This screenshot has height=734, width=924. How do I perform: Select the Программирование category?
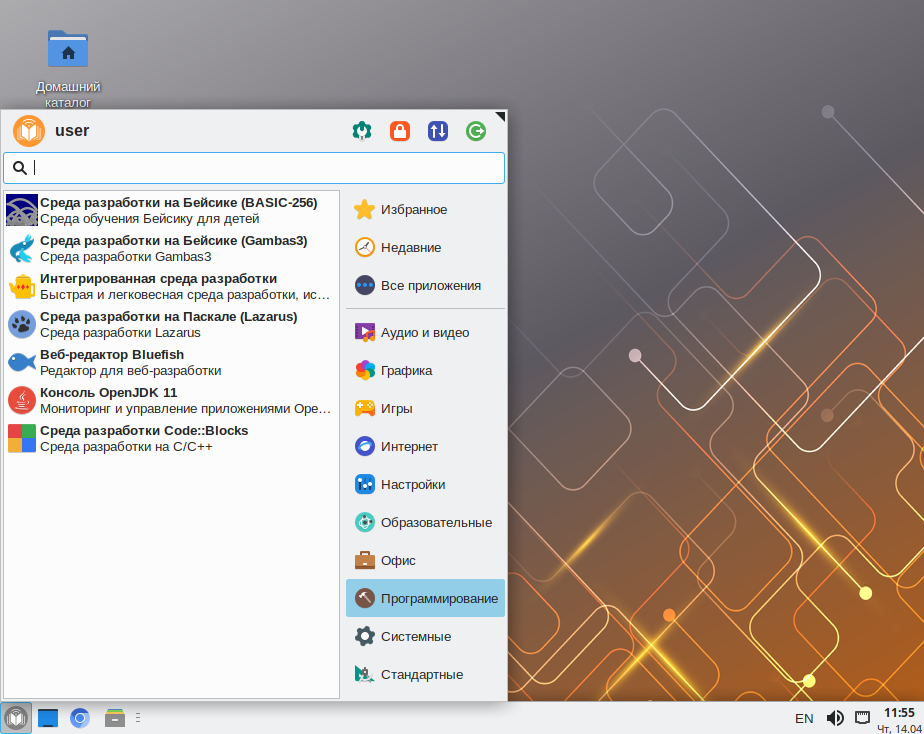click(425, 599)
